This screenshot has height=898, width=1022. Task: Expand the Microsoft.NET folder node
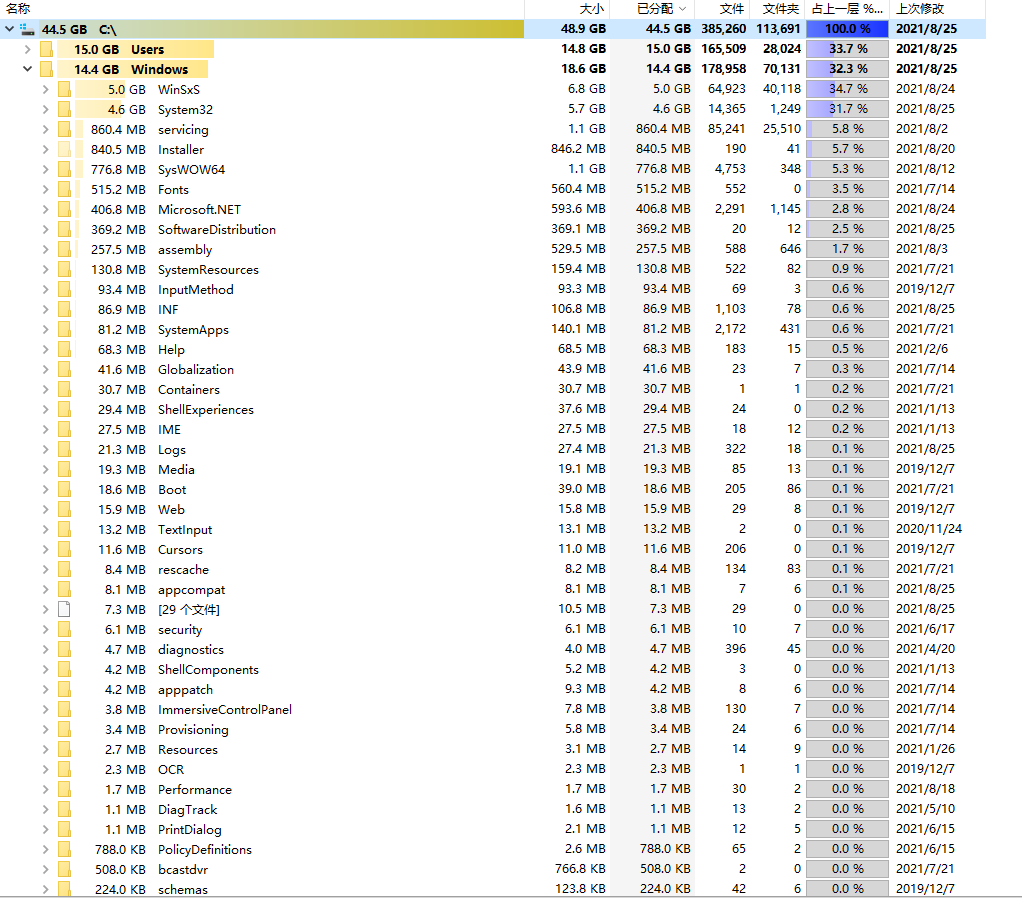[45, 209]
